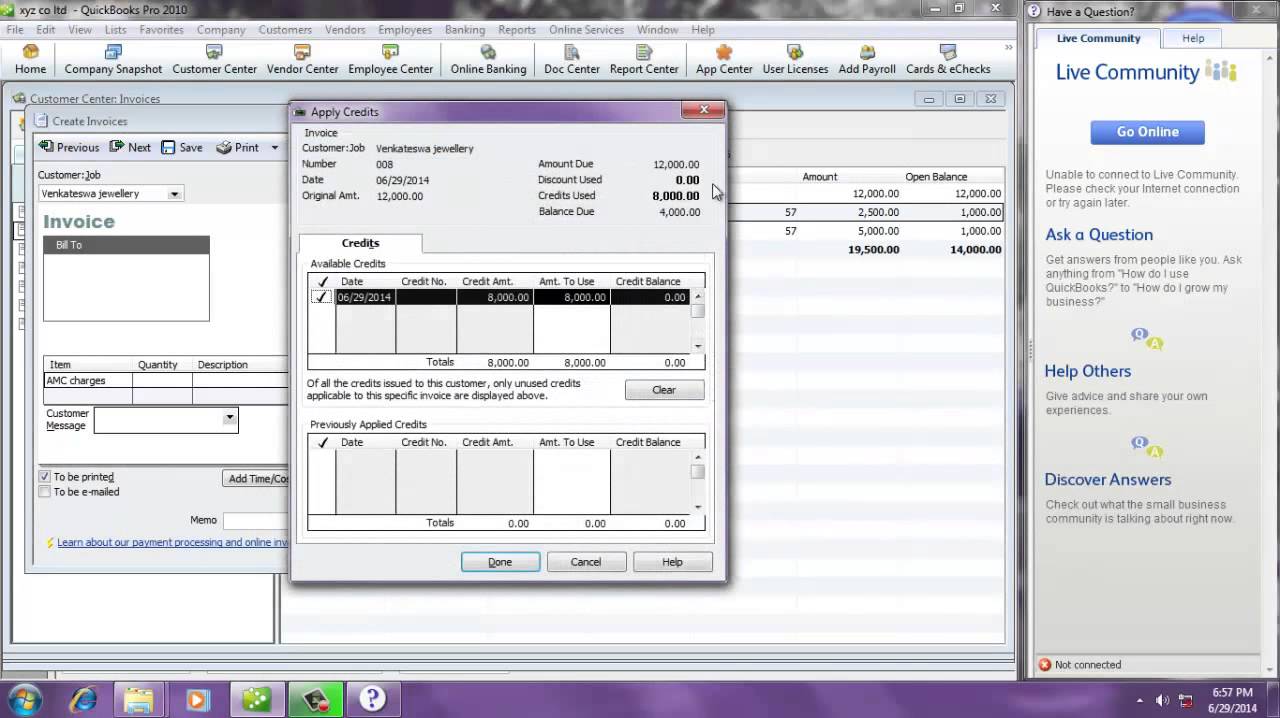Open the Online Services menu
The height and width of the screenshot is (718, 1280).
click(586, 30)
